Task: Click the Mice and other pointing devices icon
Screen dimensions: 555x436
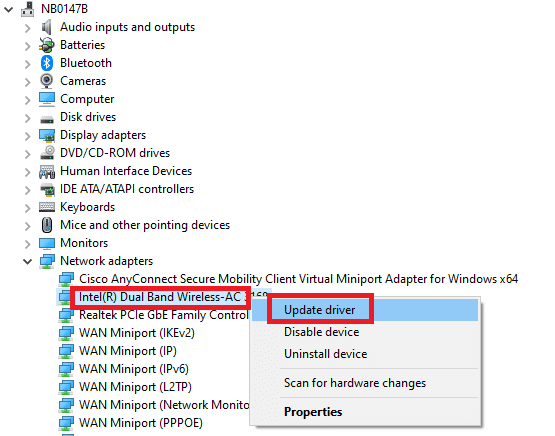Action: point(47,225)
